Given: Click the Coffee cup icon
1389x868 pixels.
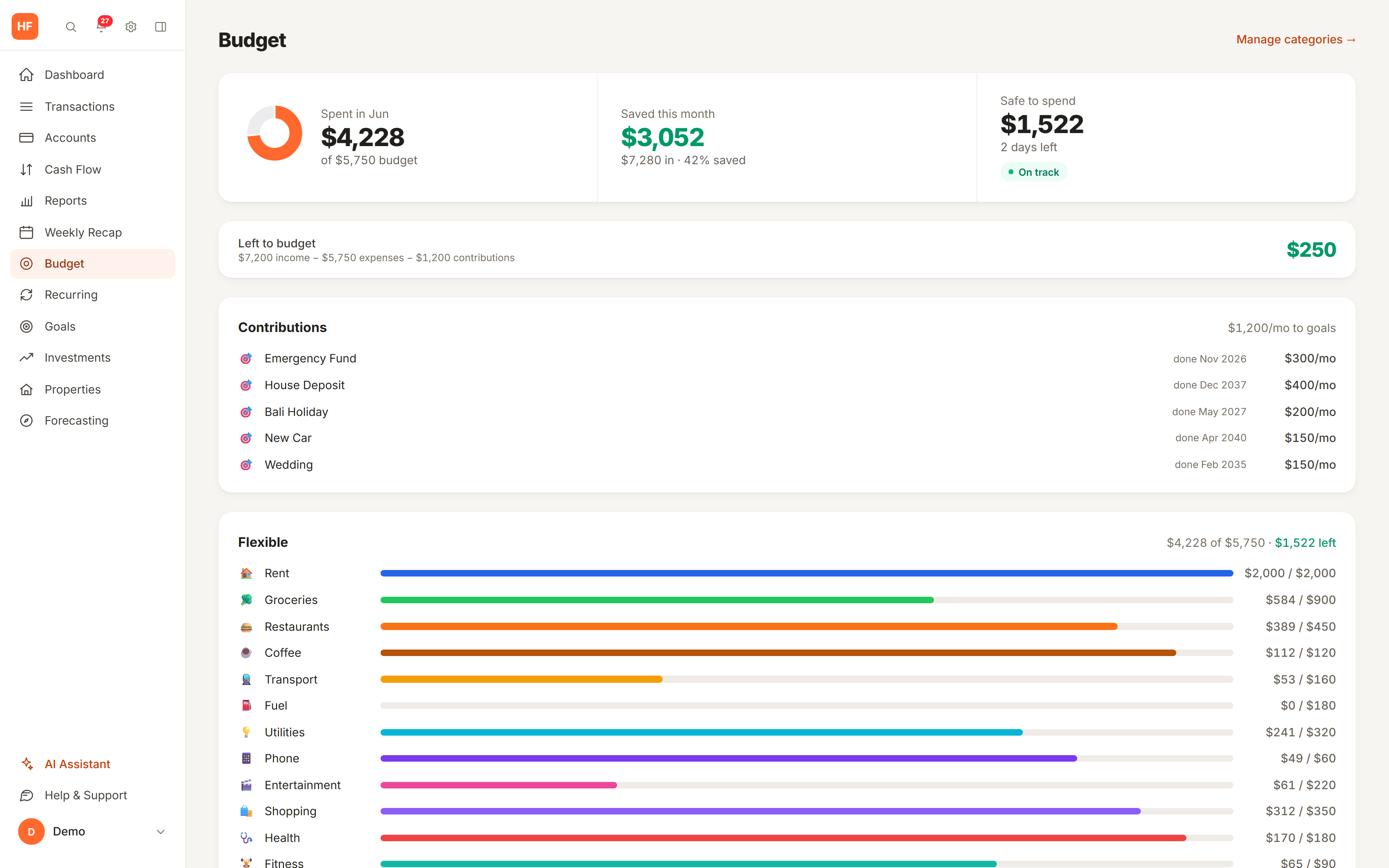Looking at the screenshot, I should 246,653.
